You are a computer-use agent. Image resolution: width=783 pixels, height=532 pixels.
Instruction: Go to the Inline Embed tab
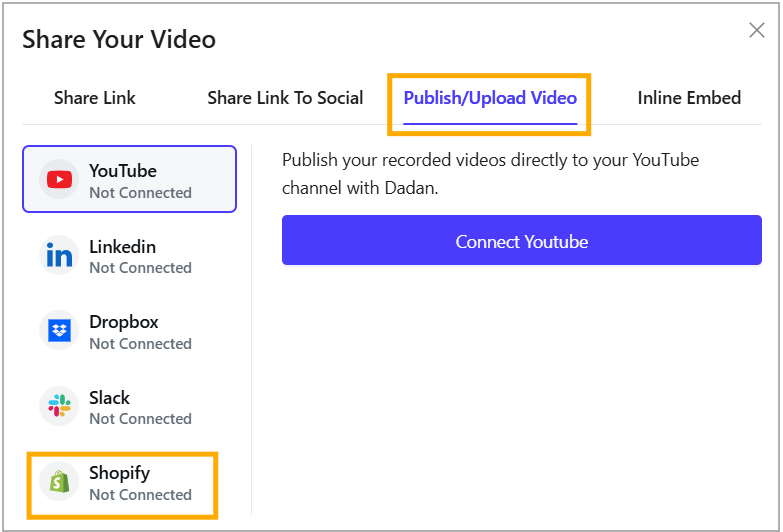pos(689,98)
